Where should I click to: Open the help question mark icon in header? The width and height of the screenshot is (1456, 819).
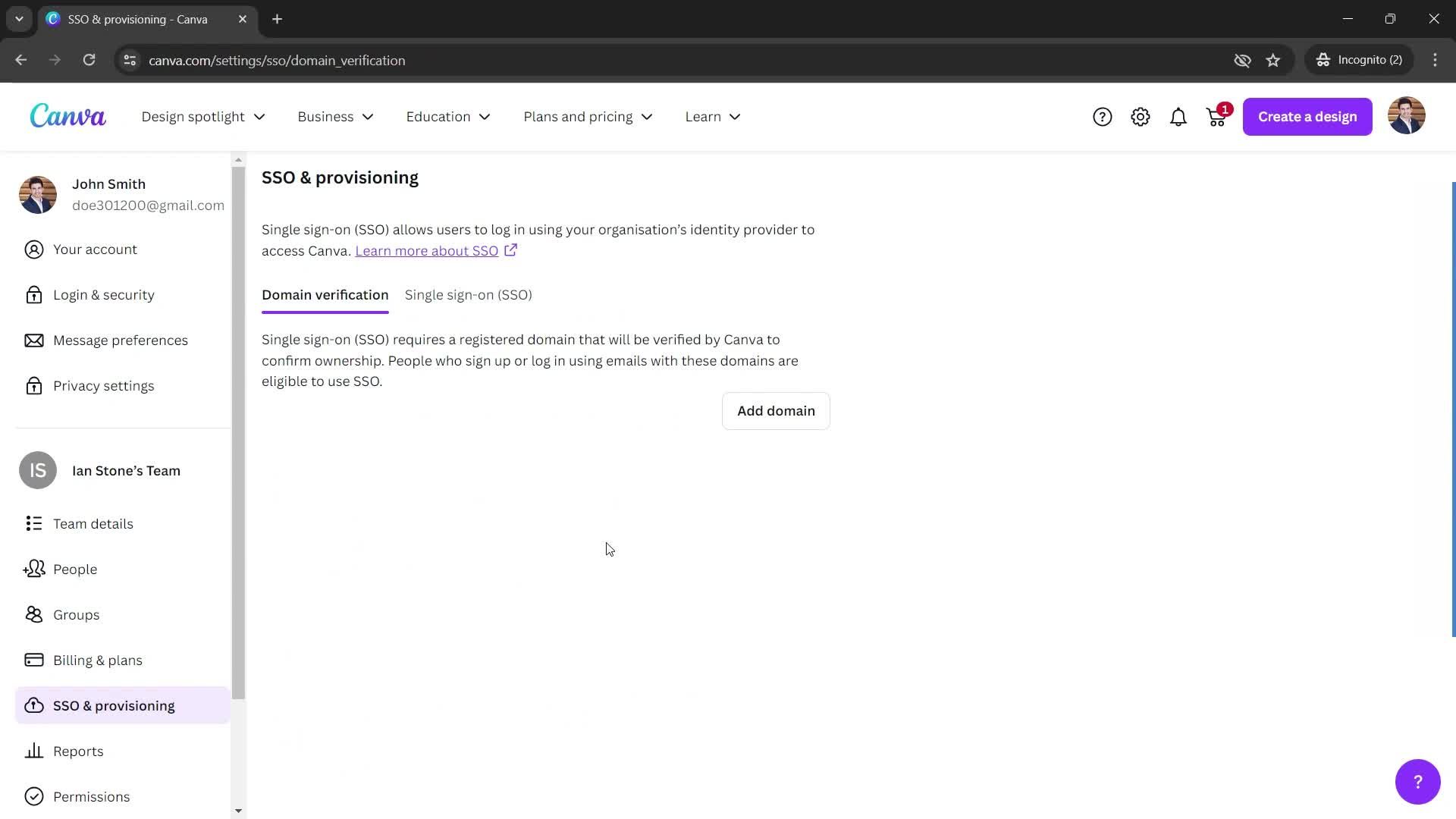[1102, 117]
